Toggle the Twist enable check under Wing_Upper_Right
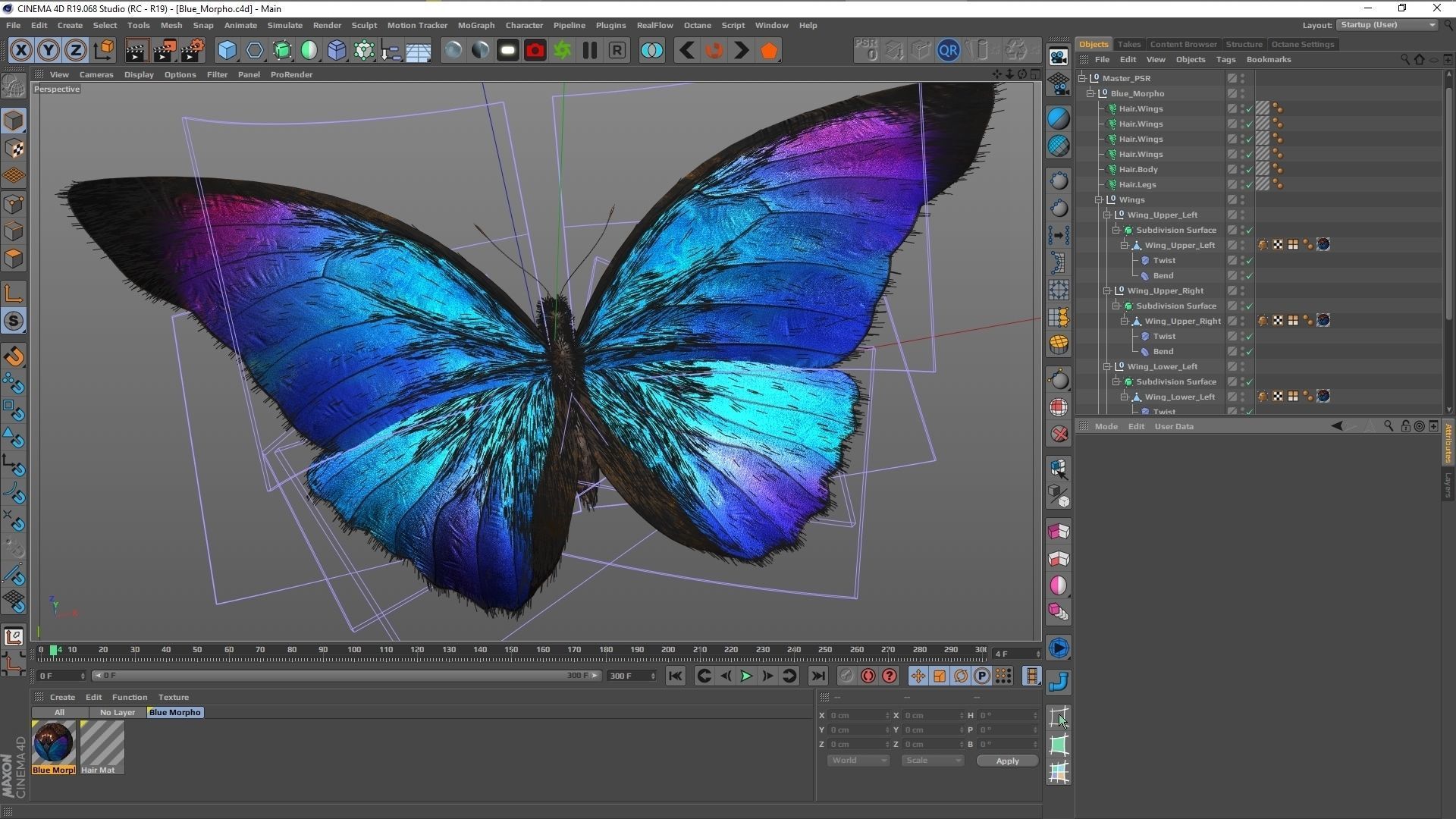 coord(1249,337)
